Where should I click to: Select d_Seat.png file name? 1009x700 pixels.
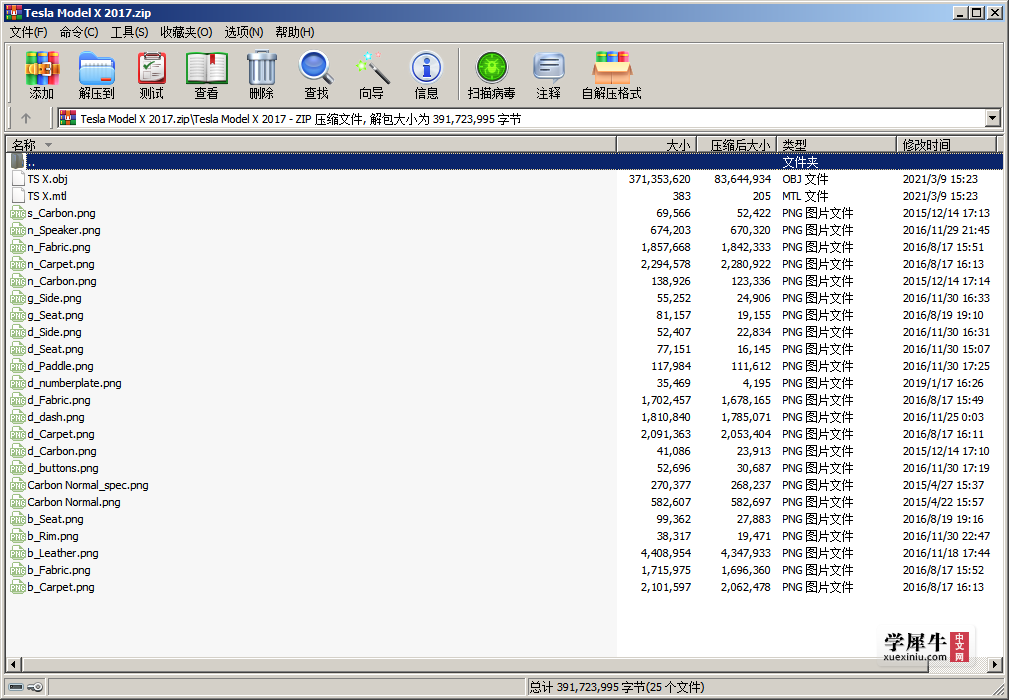55,349
